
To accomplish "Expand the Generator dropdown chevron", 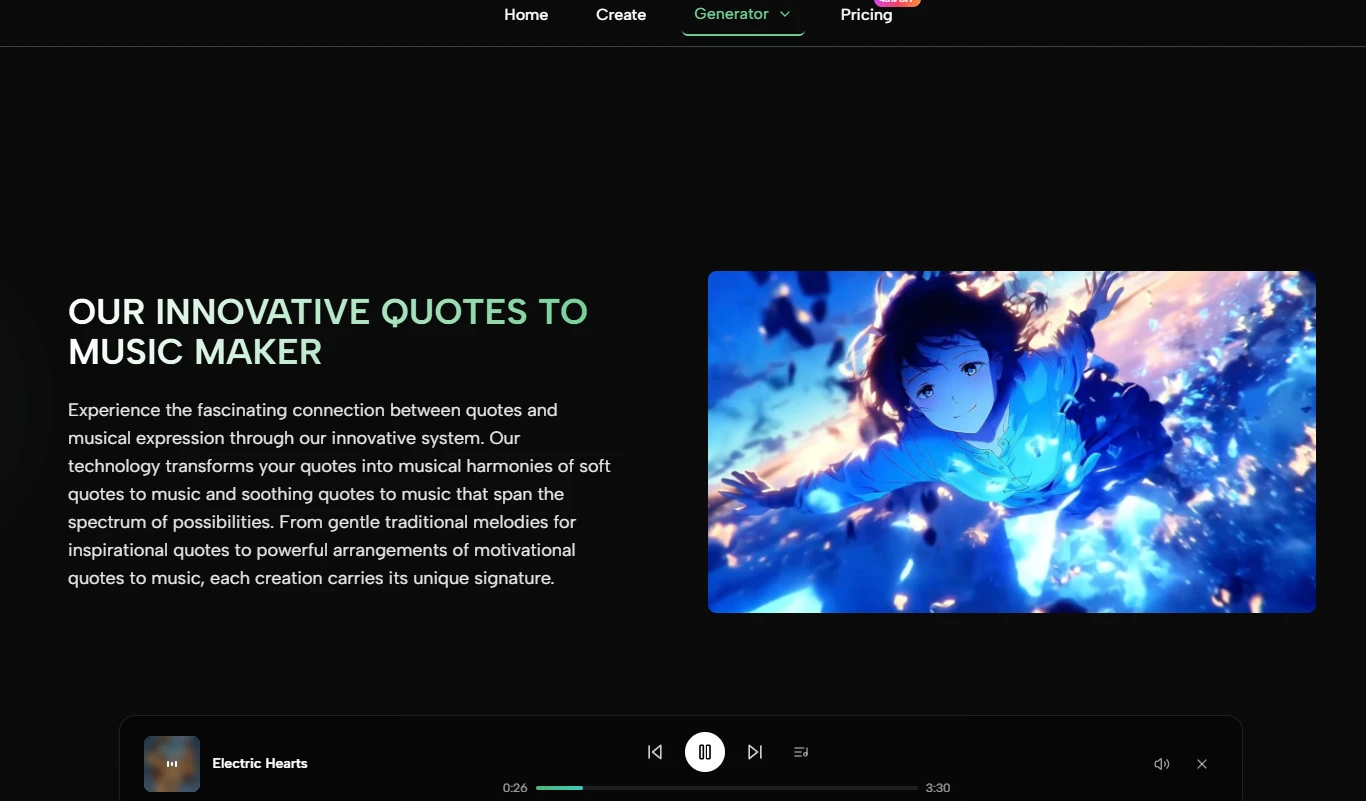I will point(785,14).
